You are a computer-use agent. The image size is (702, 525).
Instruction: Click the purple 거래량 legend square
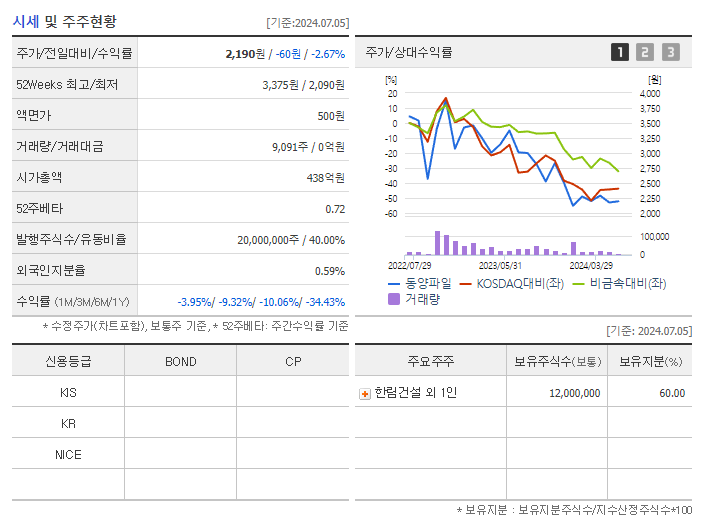394,299
